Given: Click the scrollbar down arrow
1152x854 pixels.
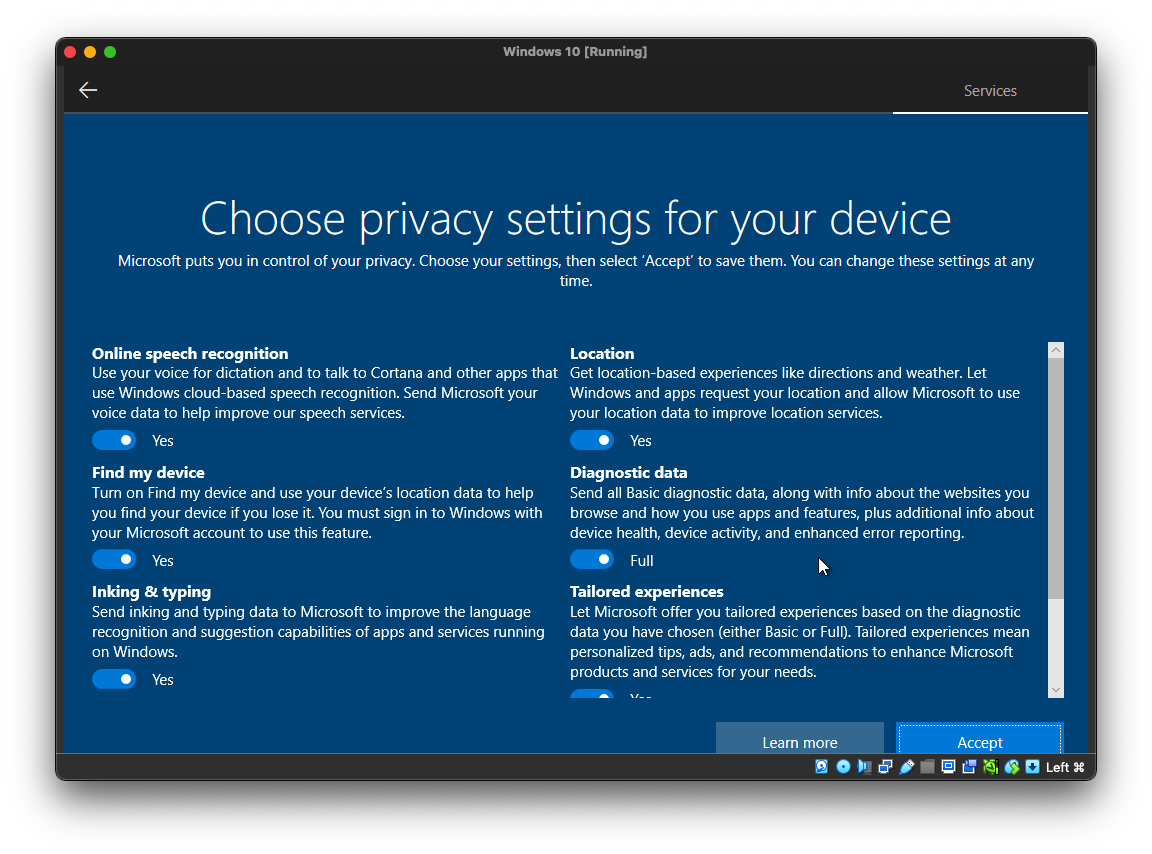Looking at the screenshot, I should pos(1055,689).
